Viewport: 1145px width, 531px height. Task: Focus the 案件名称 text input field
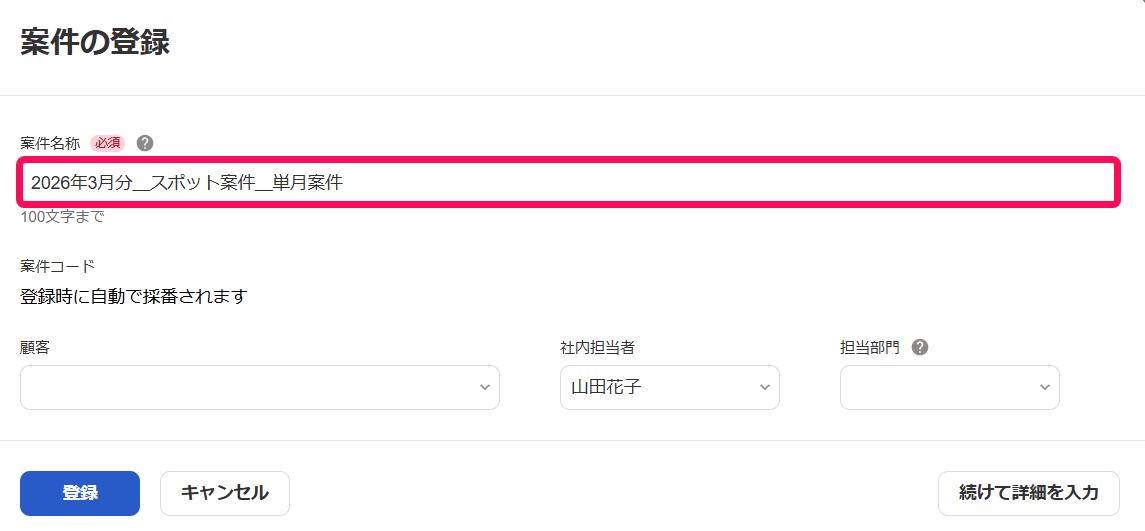coord(568,183)
